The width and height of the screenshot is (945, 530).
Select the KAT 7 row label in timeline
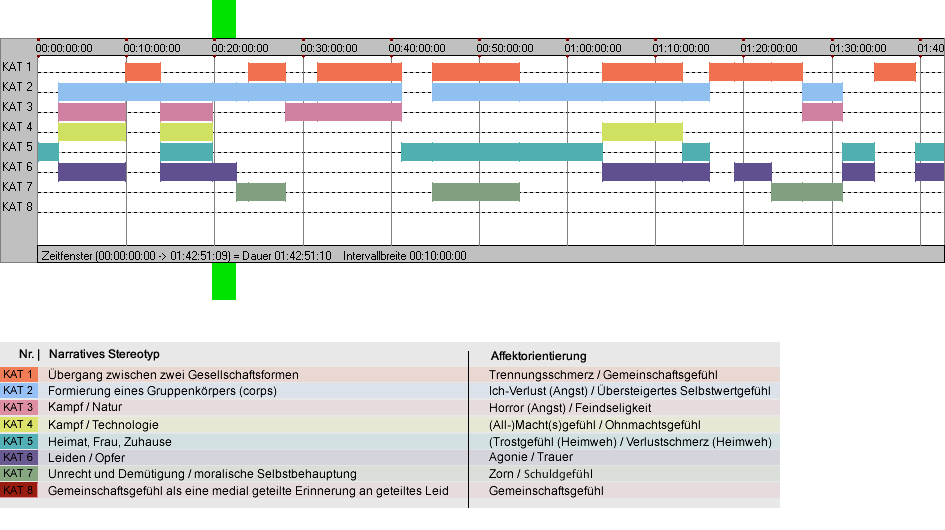coord(17,186)
